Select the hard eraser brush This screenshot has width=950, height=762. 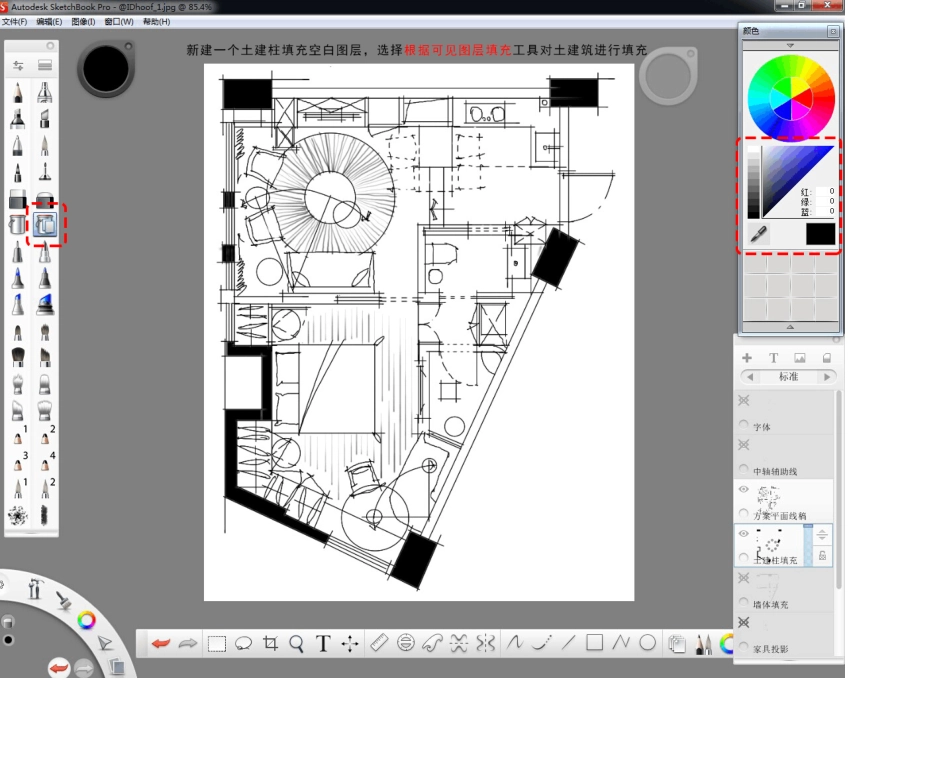[18, 199]
